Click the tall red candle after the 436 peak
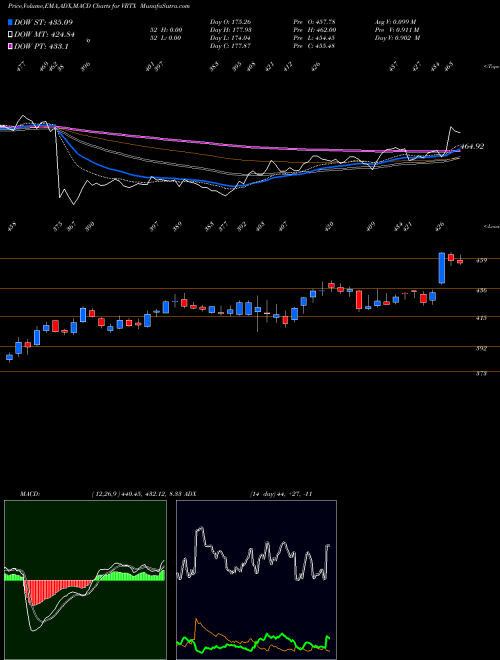Viewport: 500px width, 660px height. (359, 300)
